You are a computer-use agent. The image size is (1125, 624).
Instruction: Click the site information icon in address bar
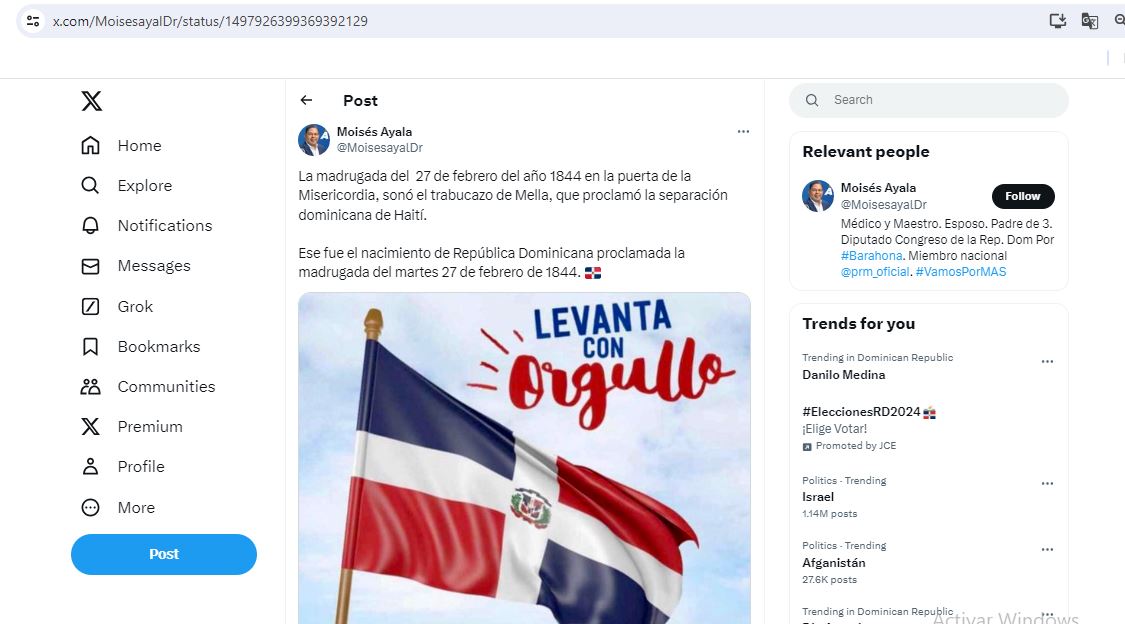[33, 21]
